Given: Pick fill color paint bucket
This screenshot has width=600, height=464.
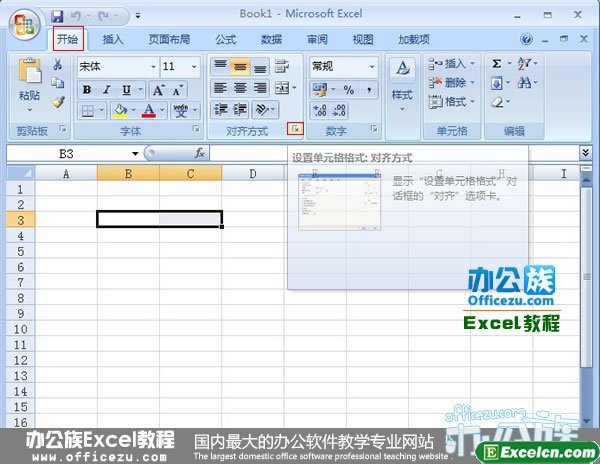Looking at the screenshot, I should (120, 111).
